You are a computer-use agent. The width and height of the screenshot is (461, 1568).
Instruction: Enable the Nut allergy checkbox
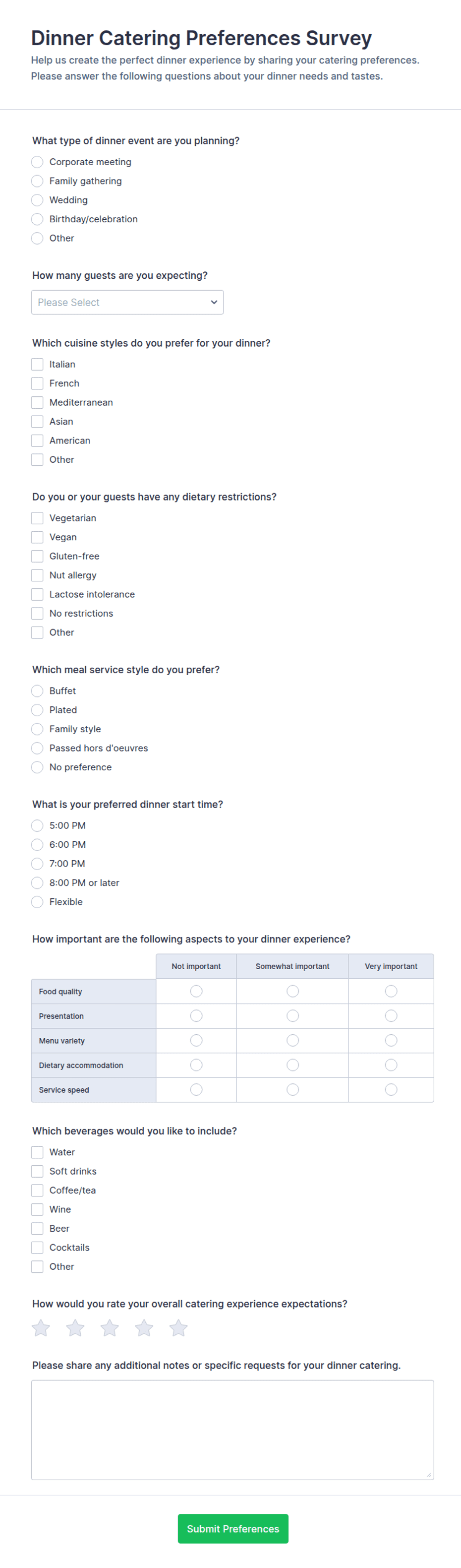point(37,575)
